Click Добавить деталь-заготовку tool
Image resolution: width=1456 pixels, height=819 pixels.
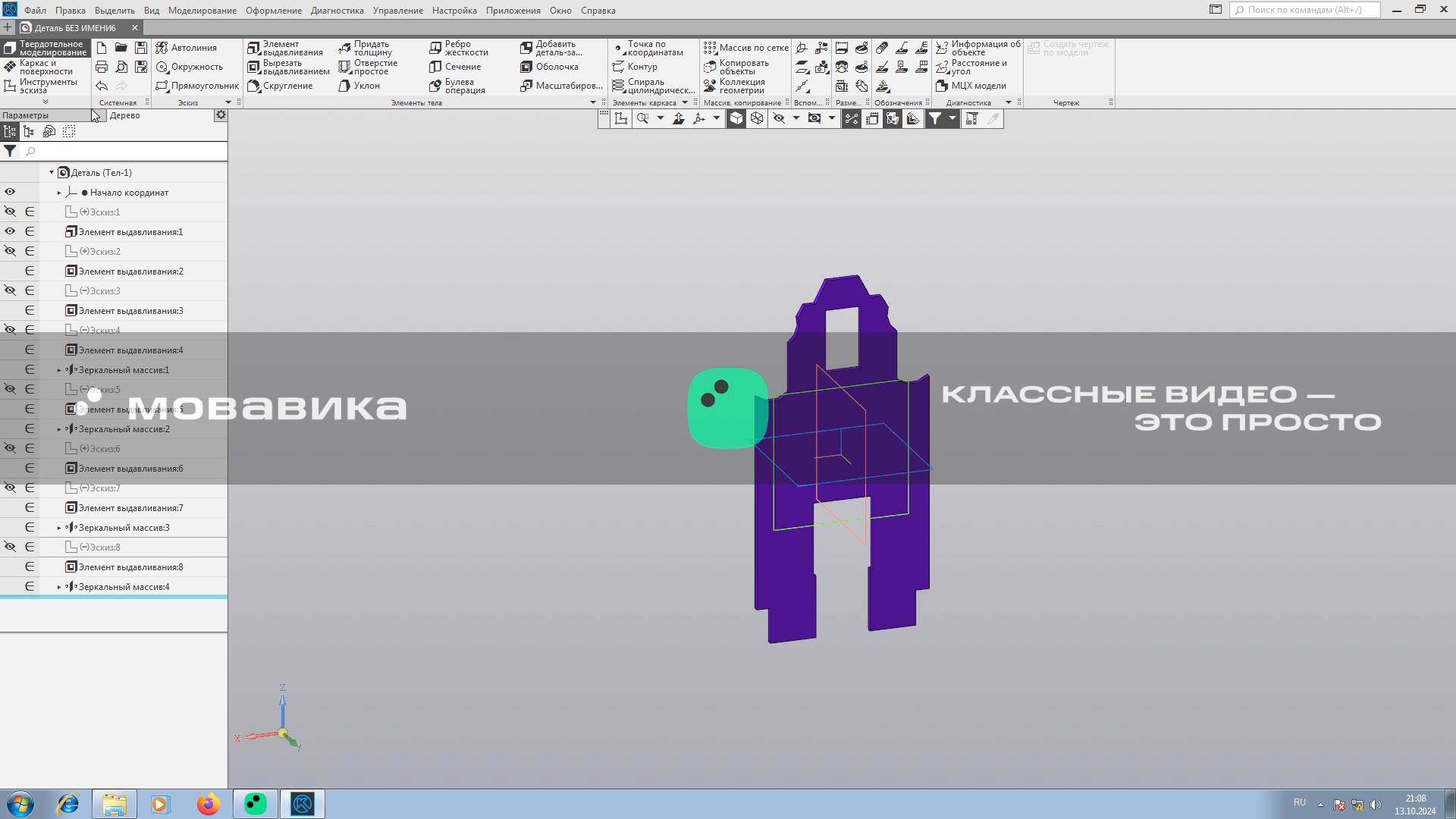coord(551,49)
